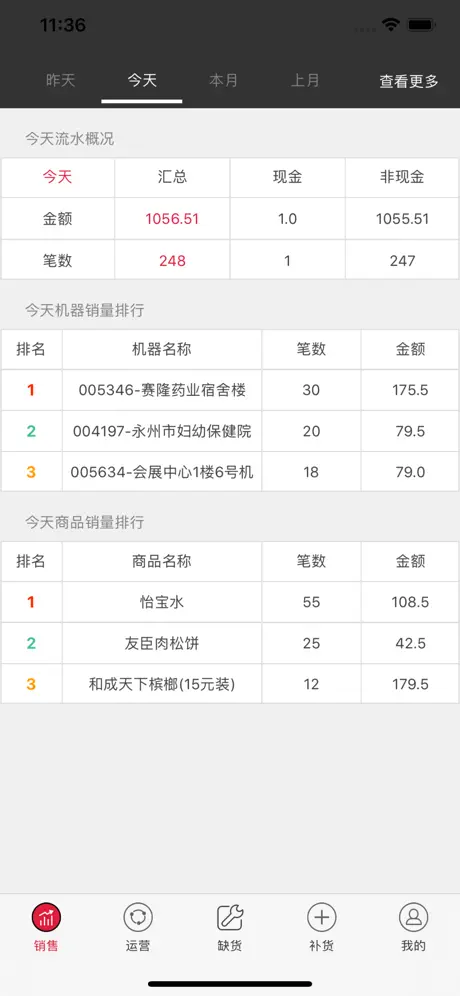Tap amount 108.5 for 怡宝水
Screen dimensions: 460x996
[x=410, y=602]
